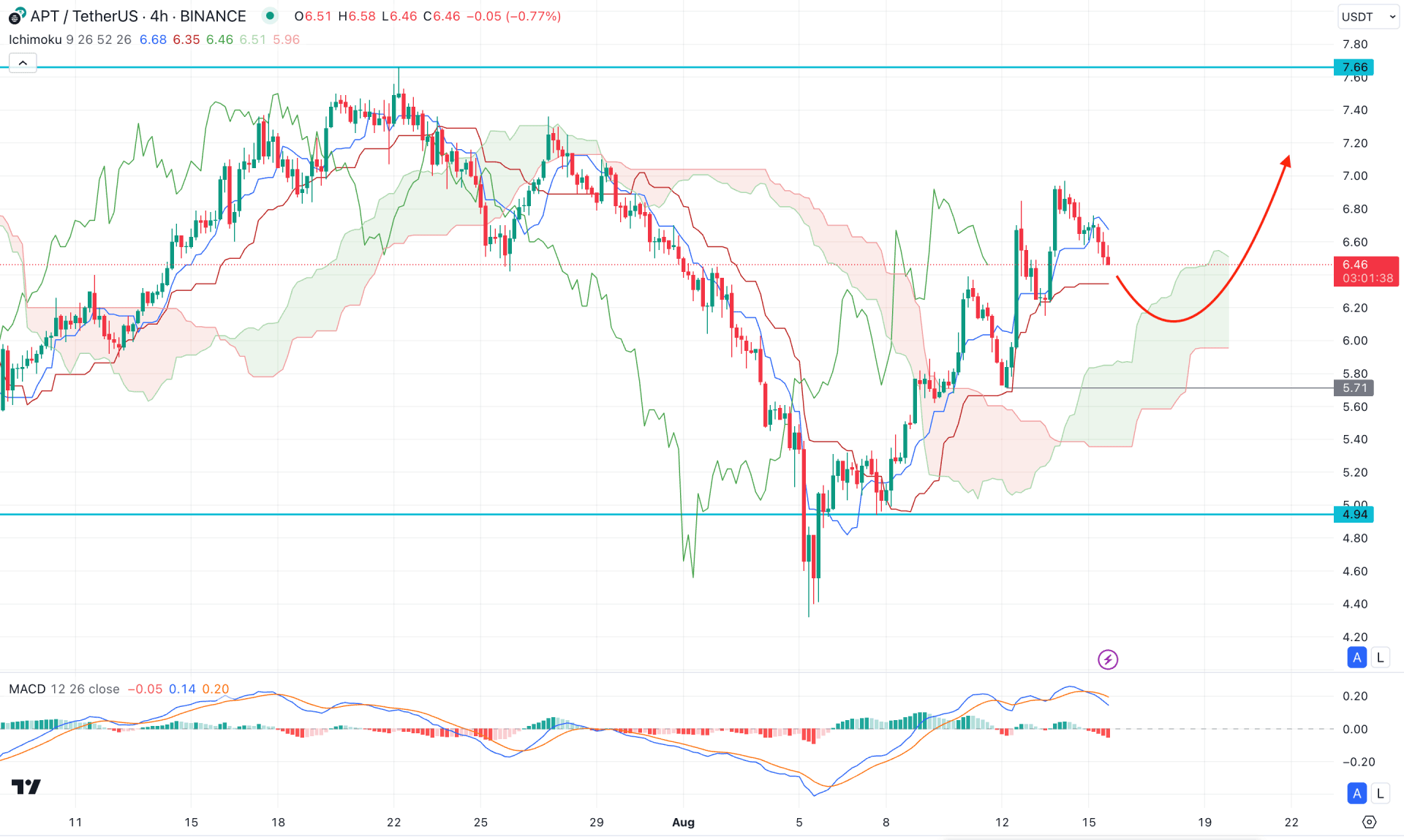Open chart settings gear icon
The height and width of the screenshot is (840, 1404).
point(1369,822)
